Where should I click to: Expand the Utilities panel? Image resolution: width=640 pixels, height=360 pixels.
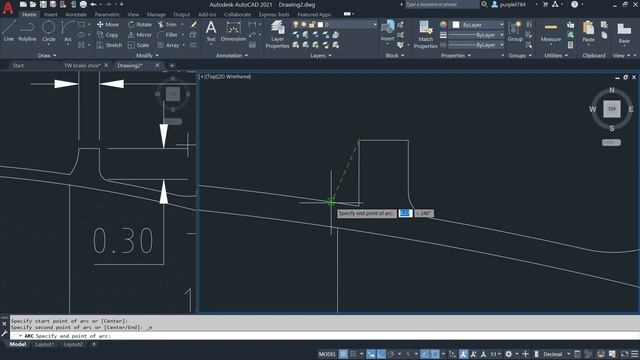coord(556,56)
